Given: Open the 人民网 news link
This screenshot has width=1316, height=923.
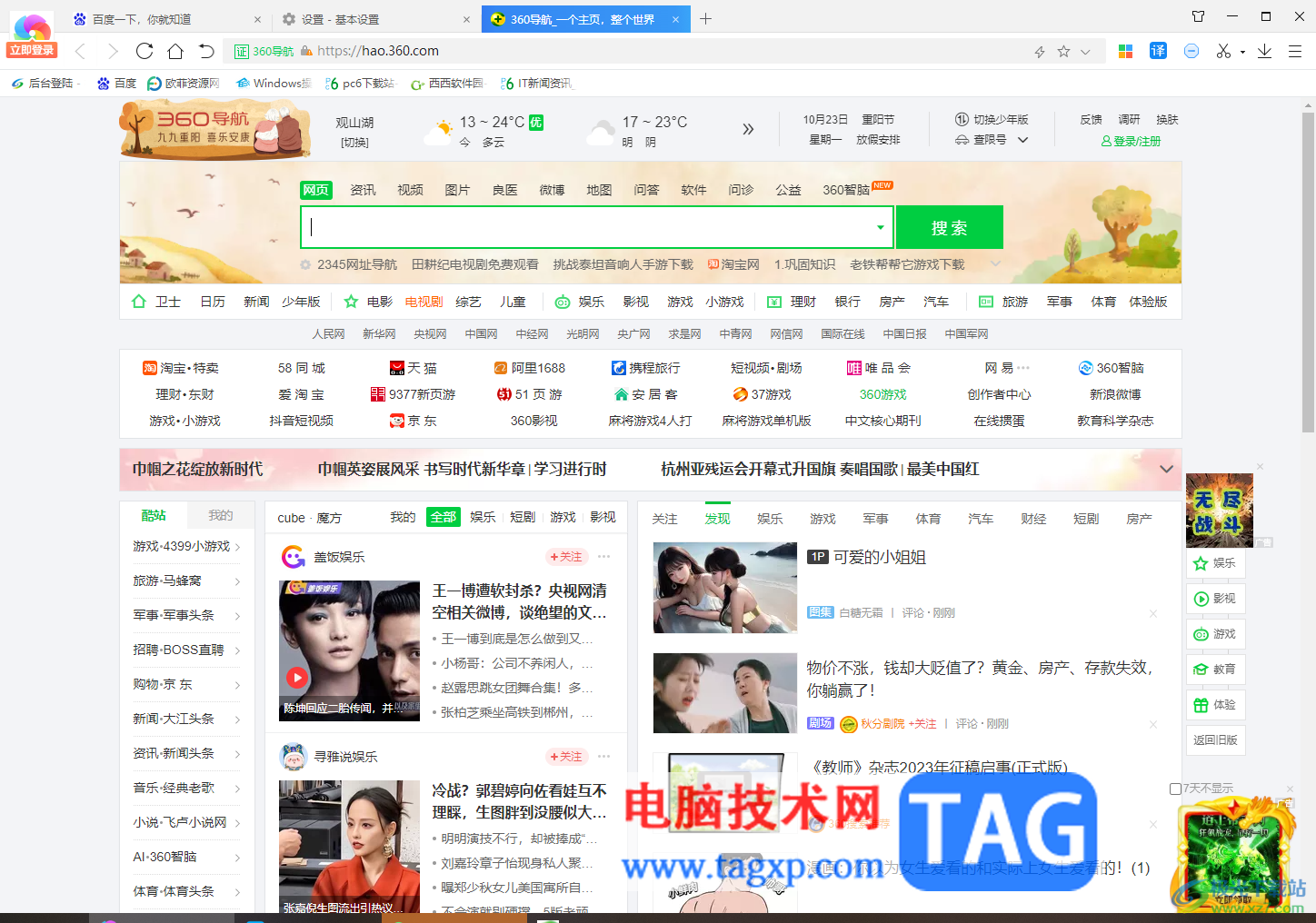Looking at the screenshot, I should point(328,334).
